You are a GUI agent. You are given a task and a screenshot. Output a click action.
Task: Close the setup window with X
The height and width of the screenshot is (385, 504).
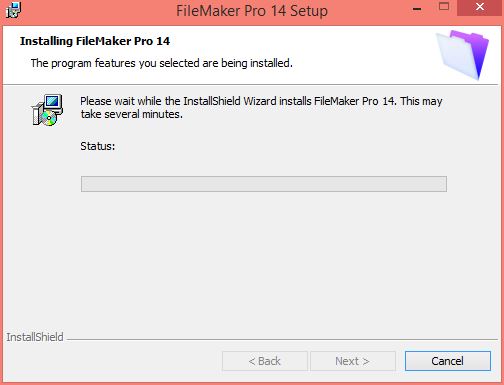(480, 7)
